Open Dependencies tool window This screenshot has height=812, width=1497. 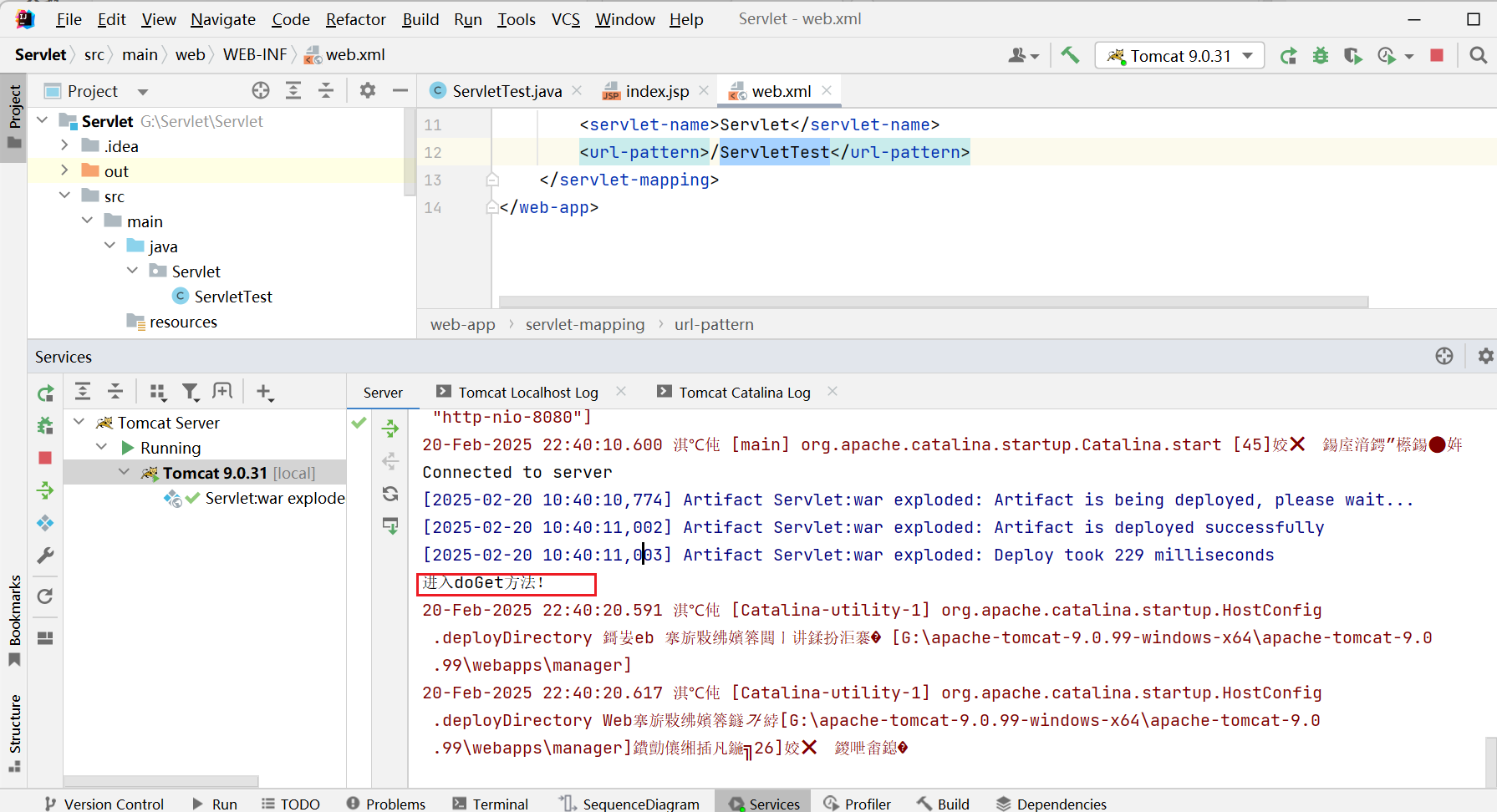coord(1051,804)
